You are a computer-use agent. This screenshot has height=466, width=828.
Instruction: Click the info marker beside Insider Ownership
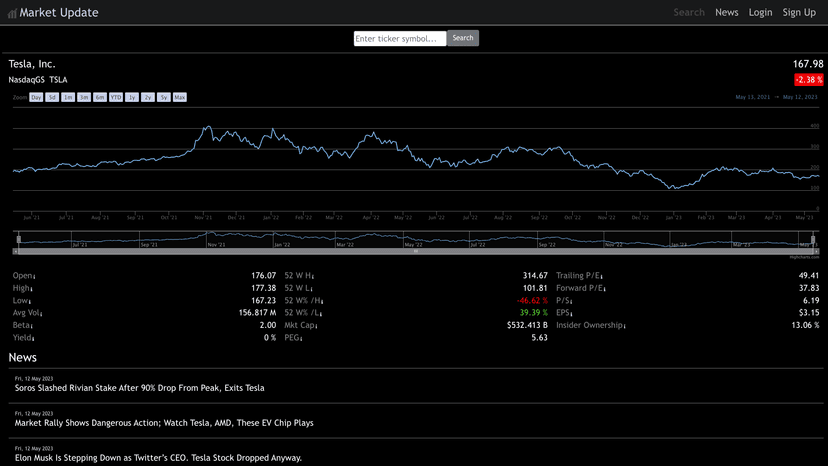(x=623, y=326)
